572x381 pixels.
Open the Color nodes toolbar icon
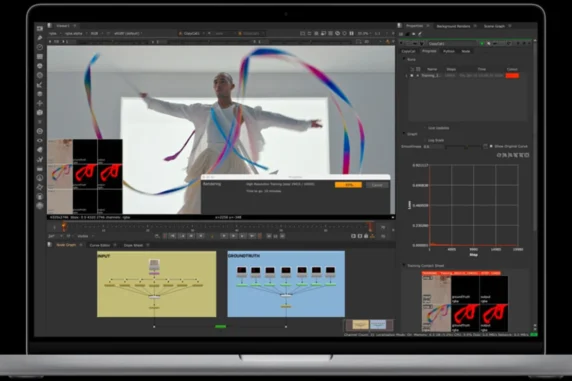40,66
